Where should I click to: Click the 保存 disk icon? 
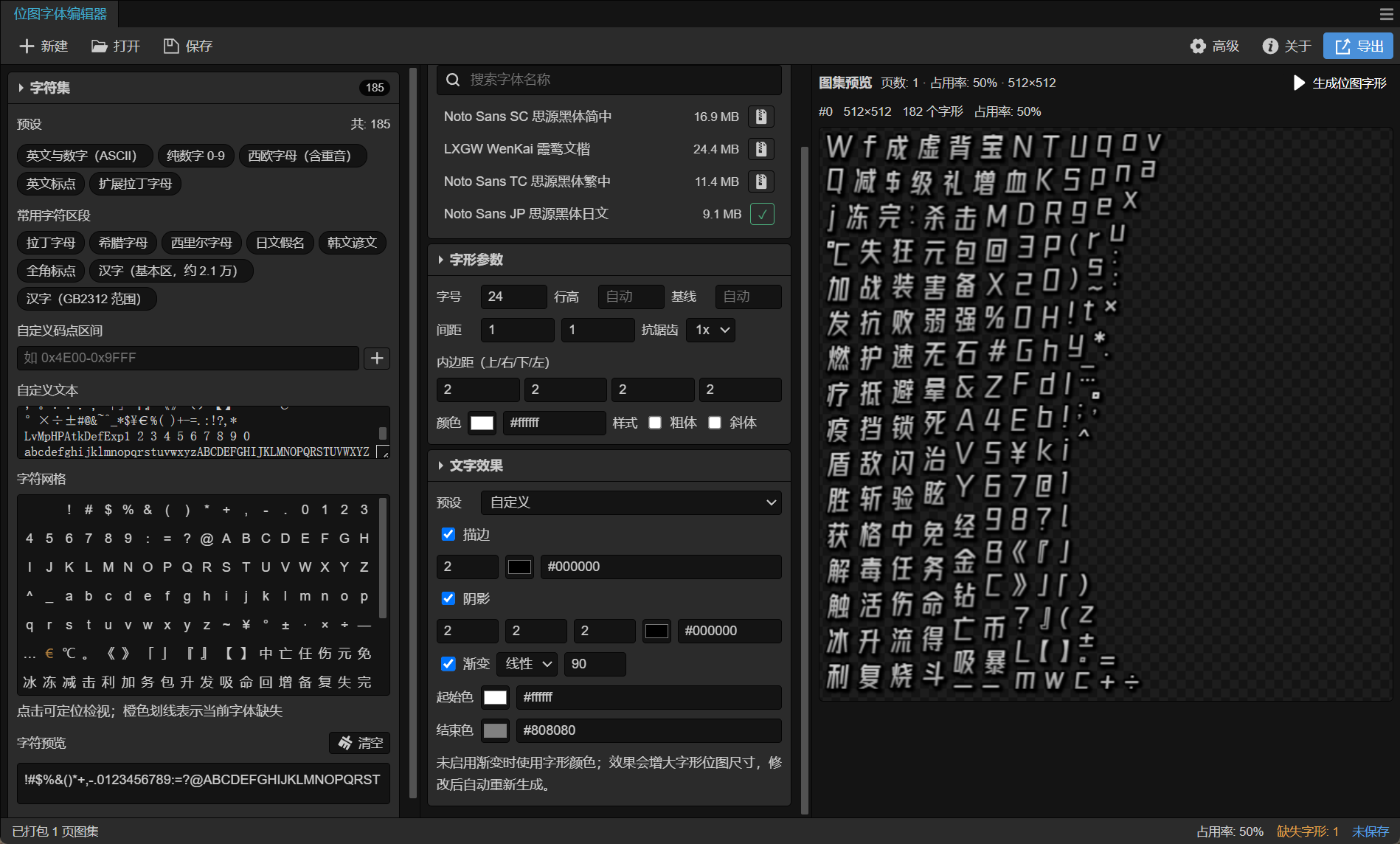tap(171, 46)
